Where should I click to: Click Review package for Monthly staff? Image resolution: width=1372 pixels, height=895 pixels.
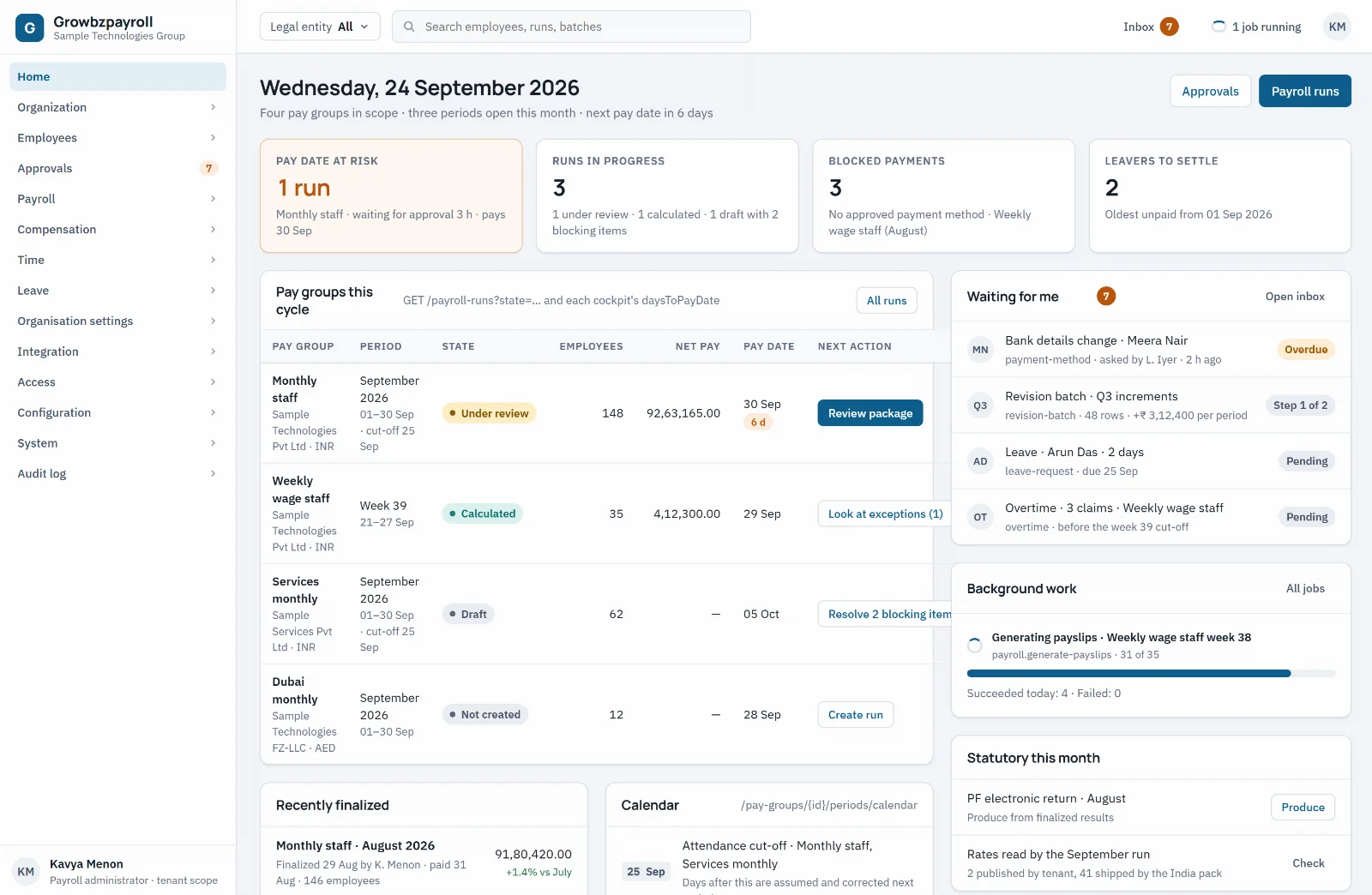click(870, 413)
